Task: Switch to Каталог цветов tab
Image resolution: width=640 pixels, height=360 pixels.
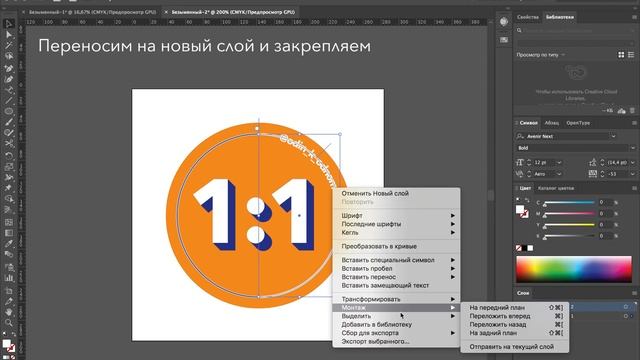Action: 556,188
